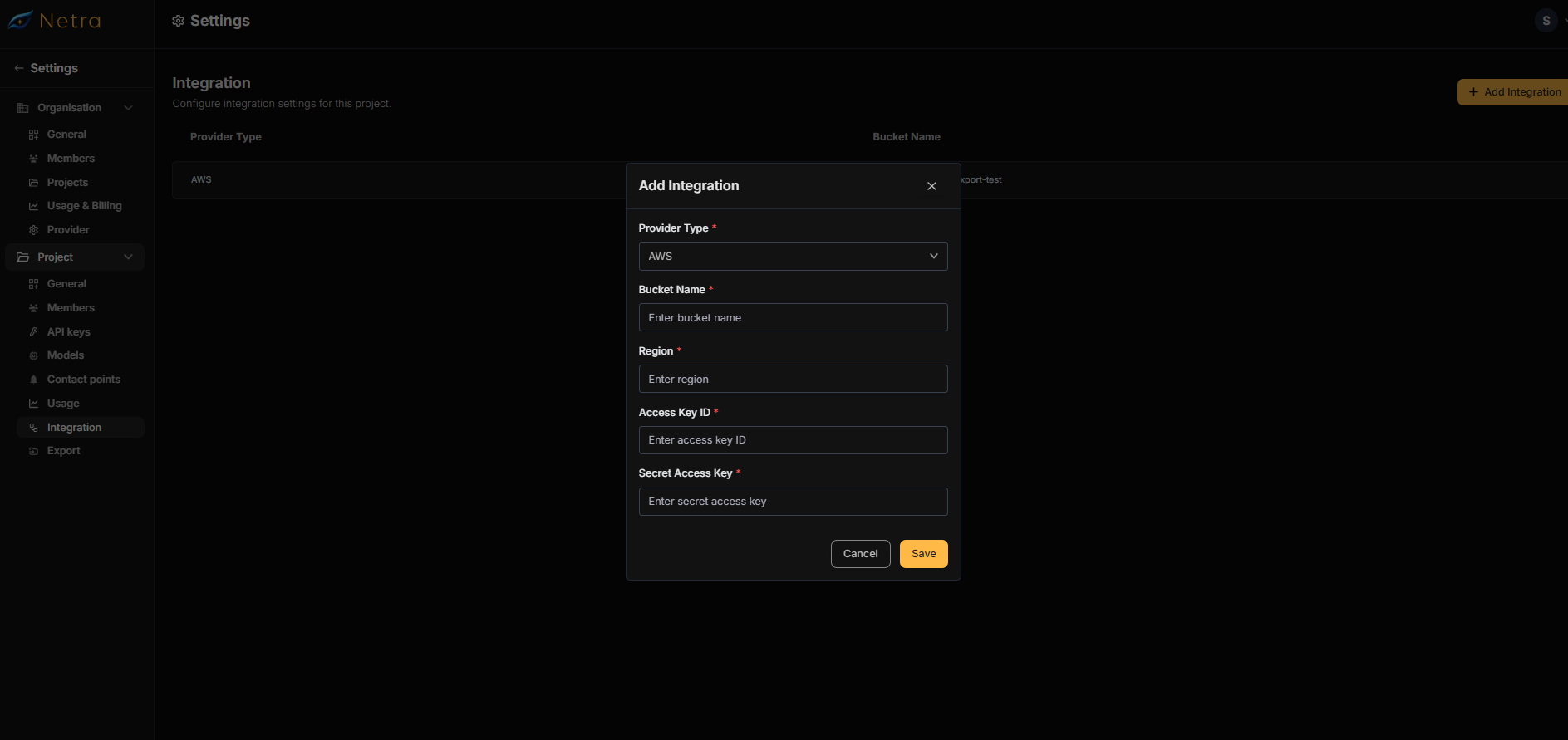Open the Provider Type dropdown
Viewport: 1568px width, 740px height.
tap(793, 256)
